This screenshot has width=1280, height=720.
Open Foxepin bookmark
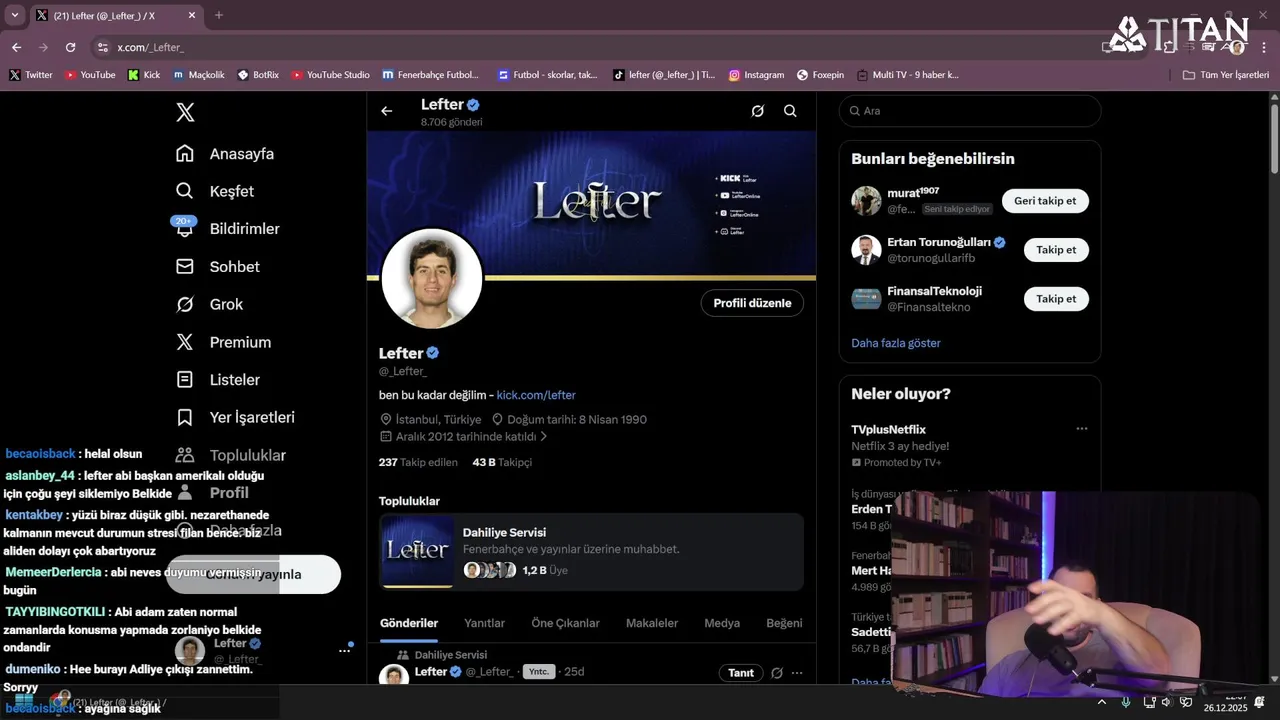click(x=820, y=75)
